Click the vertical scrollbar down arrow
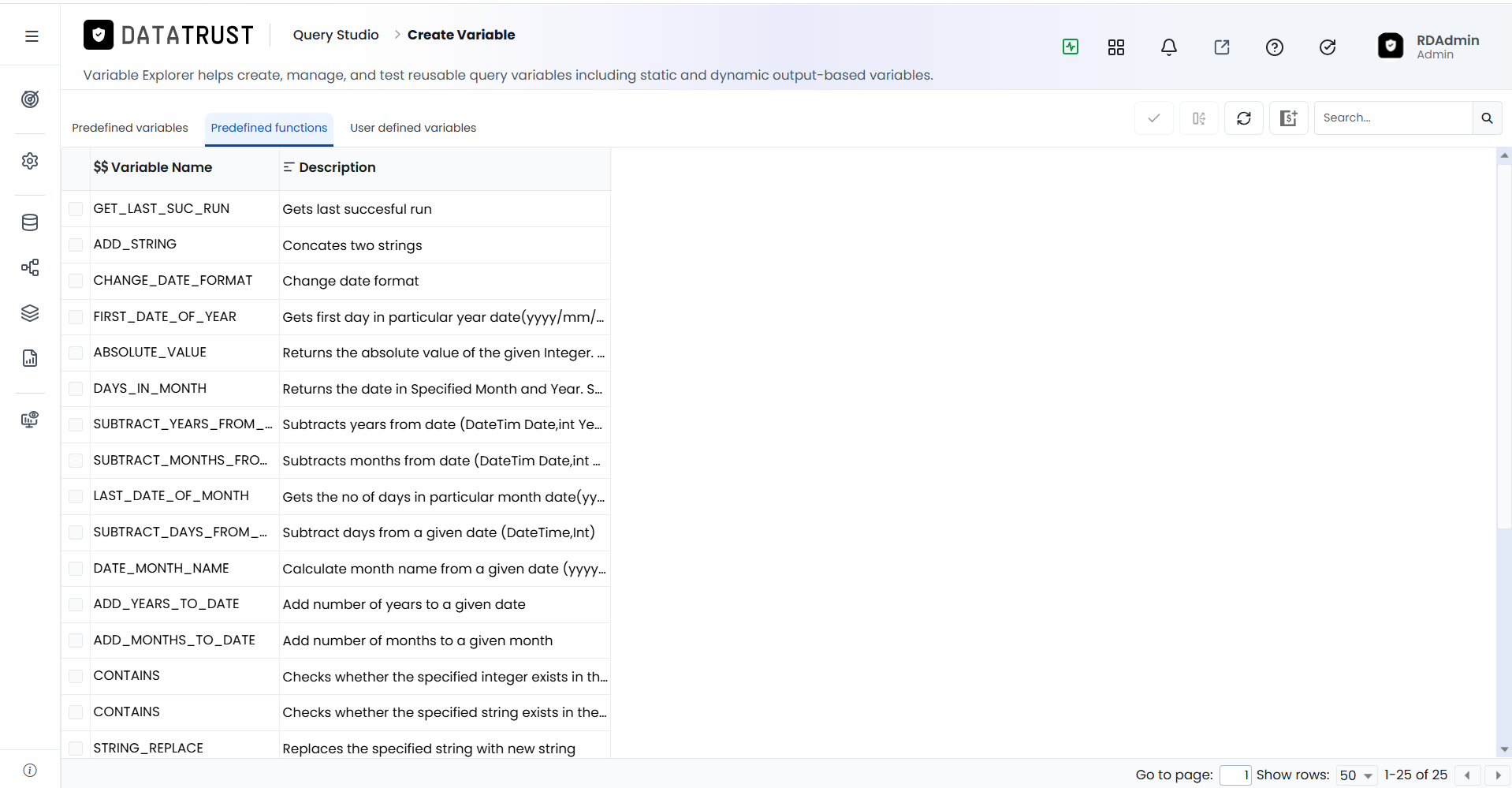 [1504, 749]
